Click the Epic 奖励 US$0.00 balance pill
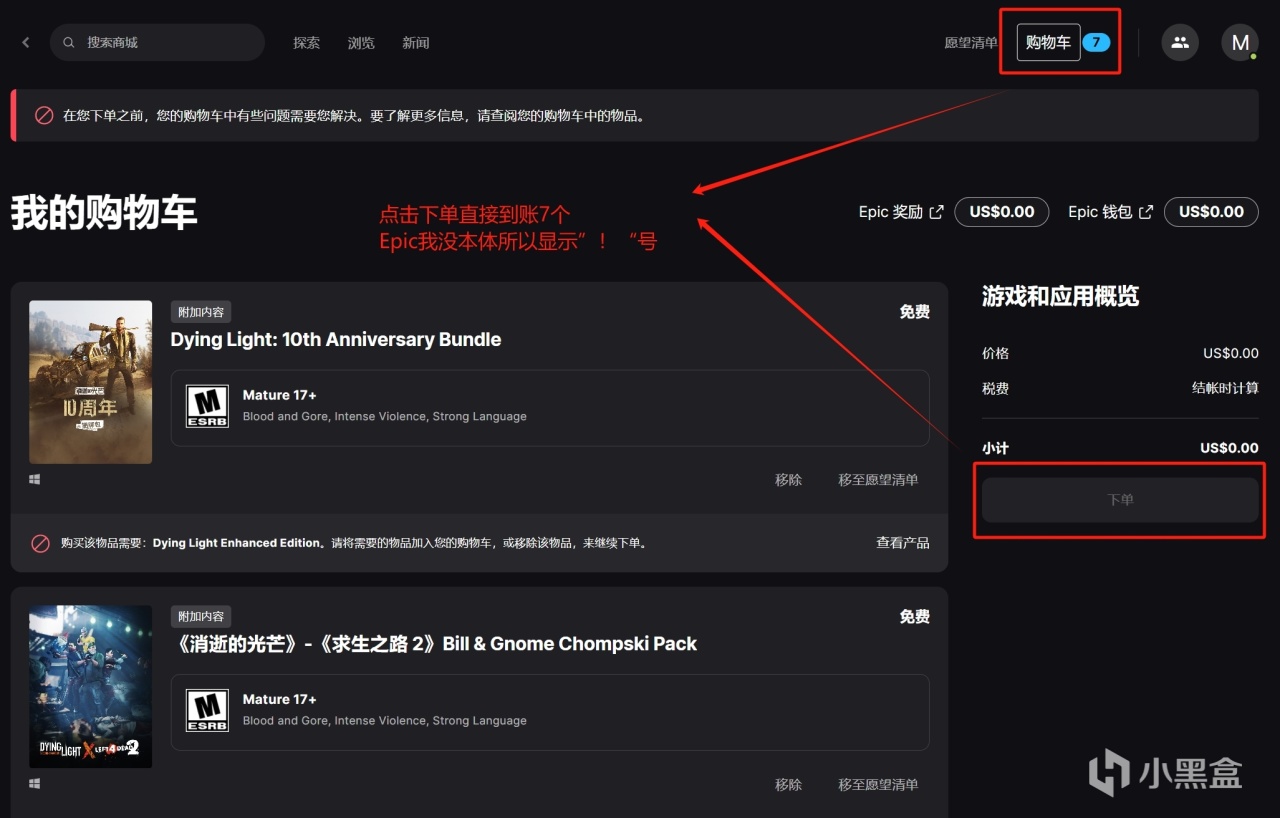 [1002, 212]
